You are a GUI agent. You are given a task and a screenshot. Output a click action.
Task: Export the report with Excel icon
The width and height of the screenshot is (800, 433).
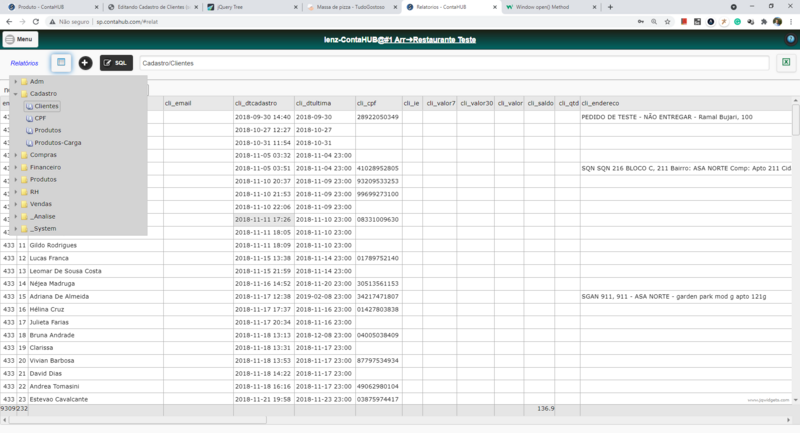(x=786, y=62)
